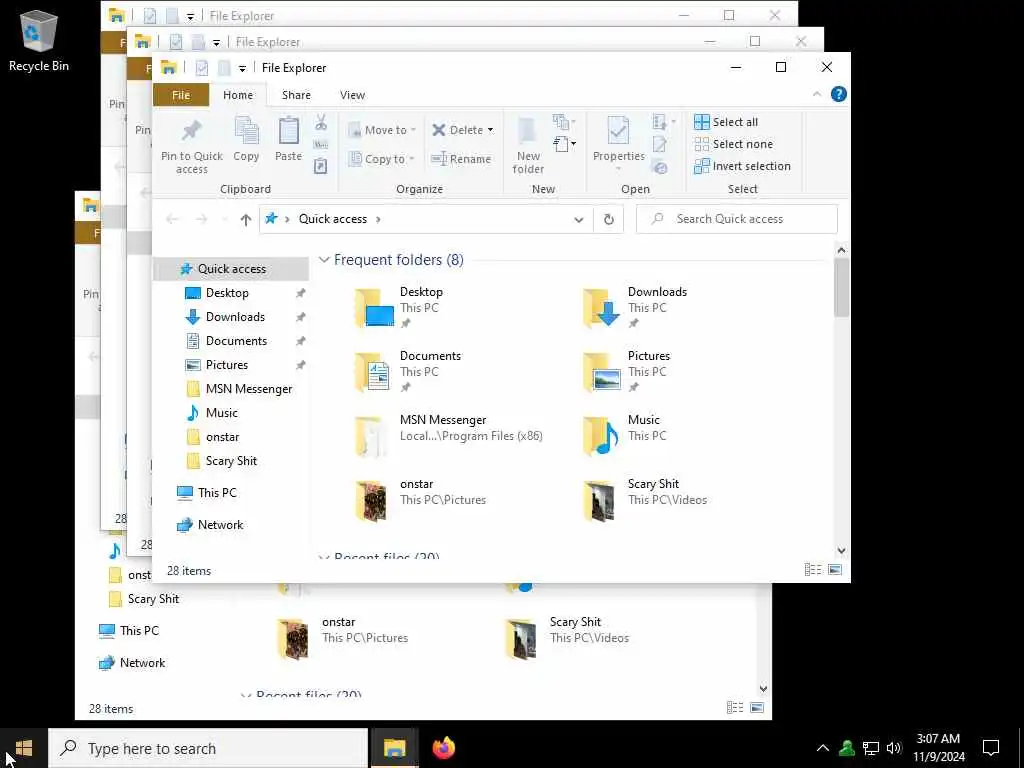Viewport: 1024px width, 768px height.
Task: Refresh the Quick access address bar
Action: click(x=609, y=219)
